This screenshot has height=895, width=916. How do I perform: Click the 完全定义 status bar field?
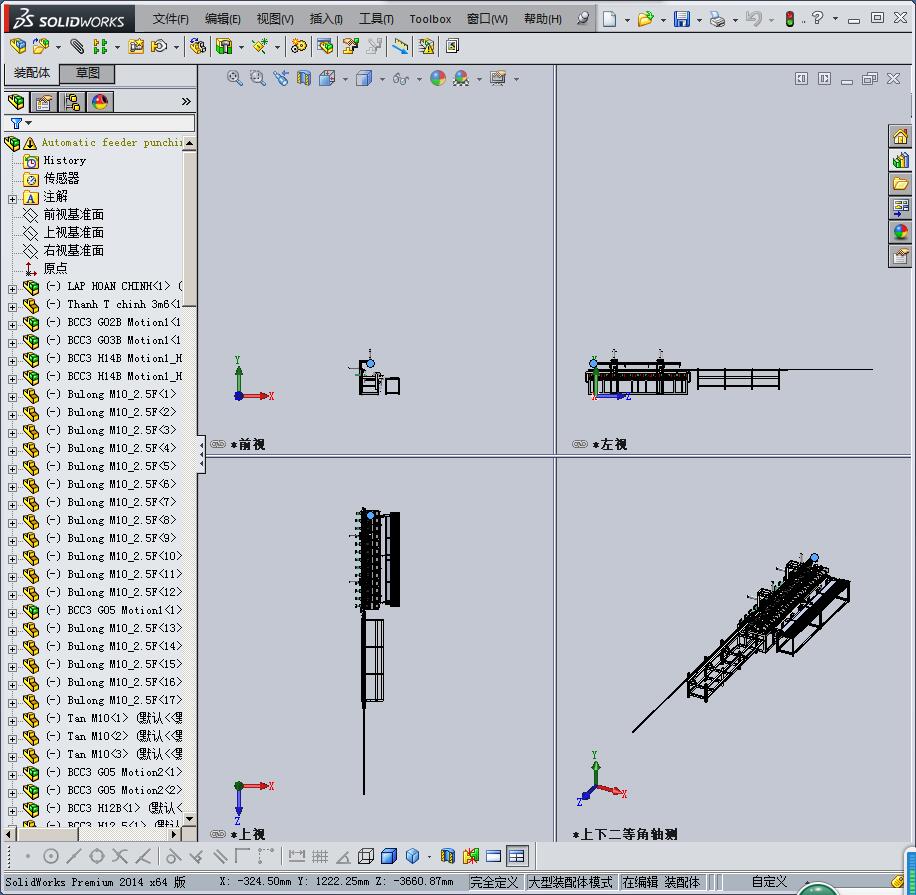tap(494, 882)
